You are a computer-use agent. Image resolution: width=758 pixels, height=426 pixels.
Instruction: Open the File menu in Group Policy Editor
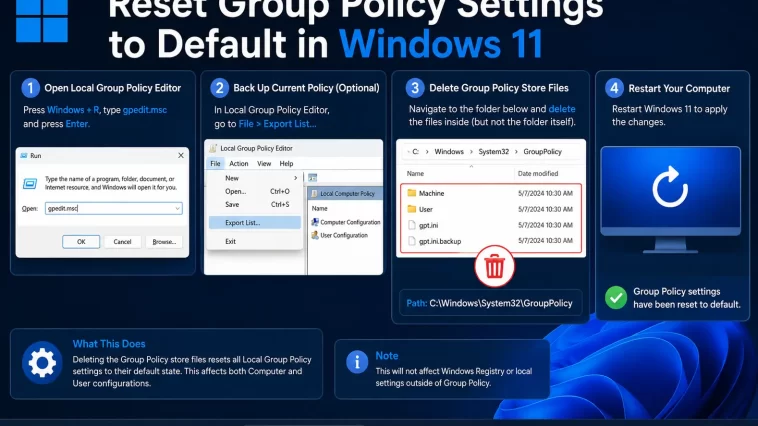pos(215,163)
